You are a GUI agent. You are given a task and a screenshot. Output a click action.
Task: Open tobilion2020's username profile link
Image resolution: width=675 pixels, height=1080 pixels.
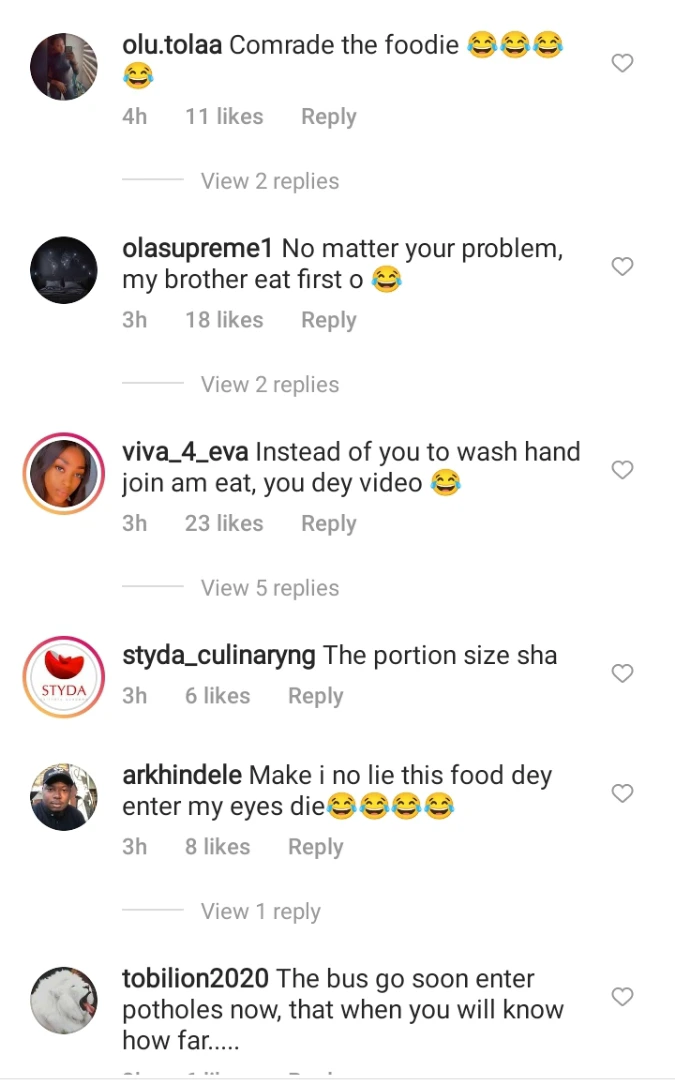click(195, 978)
